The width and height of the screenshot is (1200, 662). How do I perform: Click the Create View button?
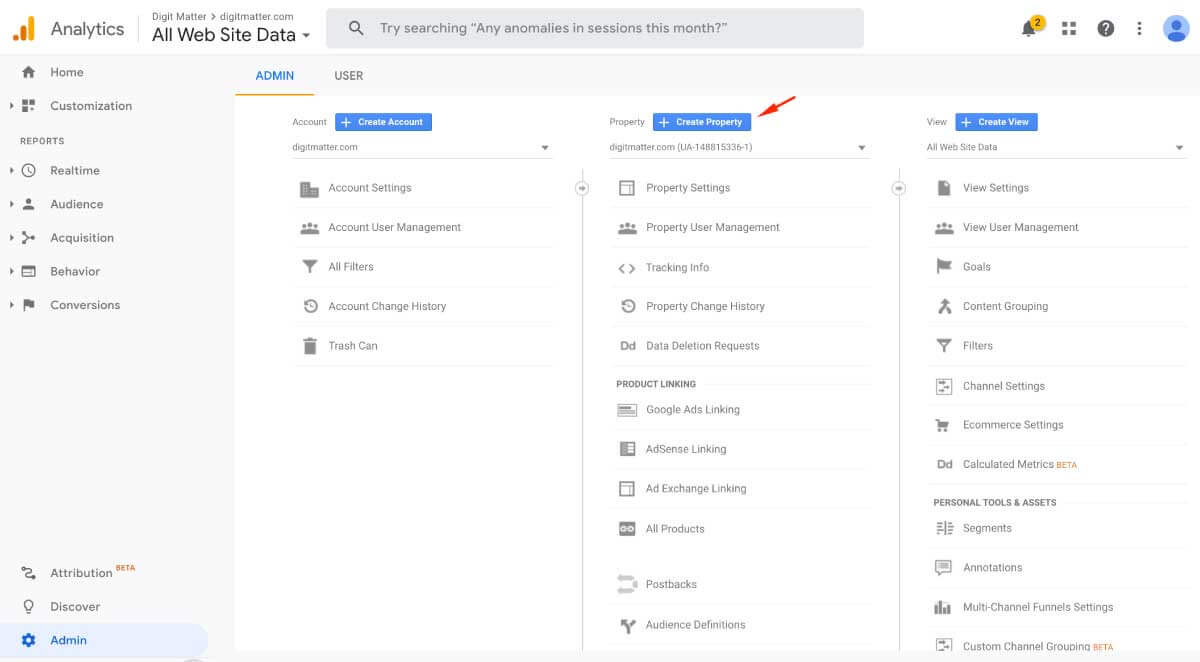pyautogui.click(x=996, y=121)
